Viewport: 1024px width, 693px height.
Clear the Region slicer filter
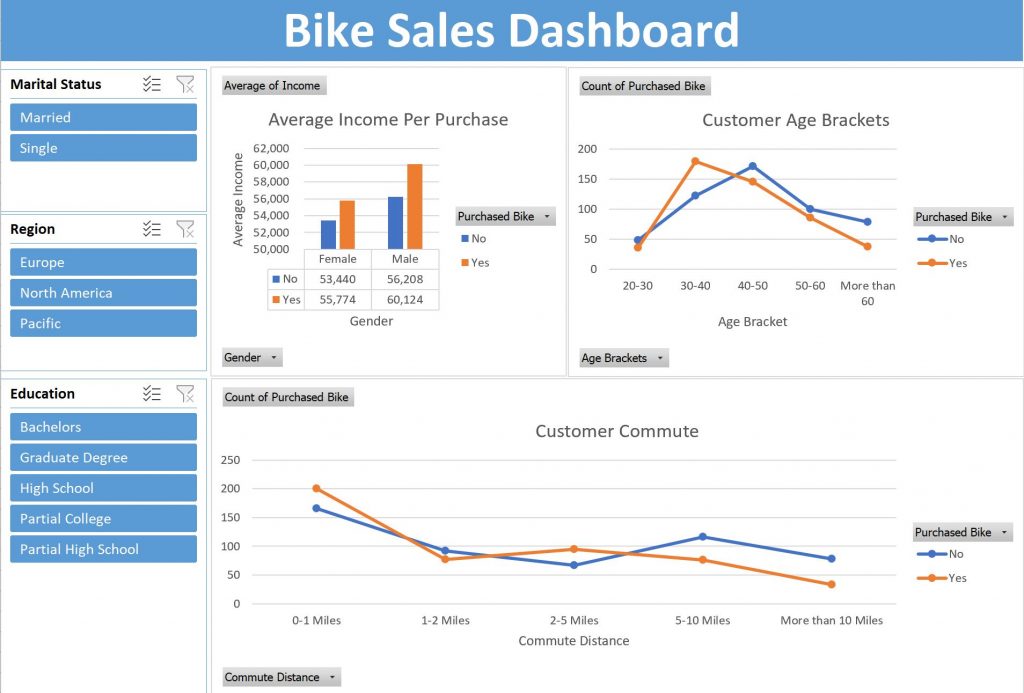(185, 230)
